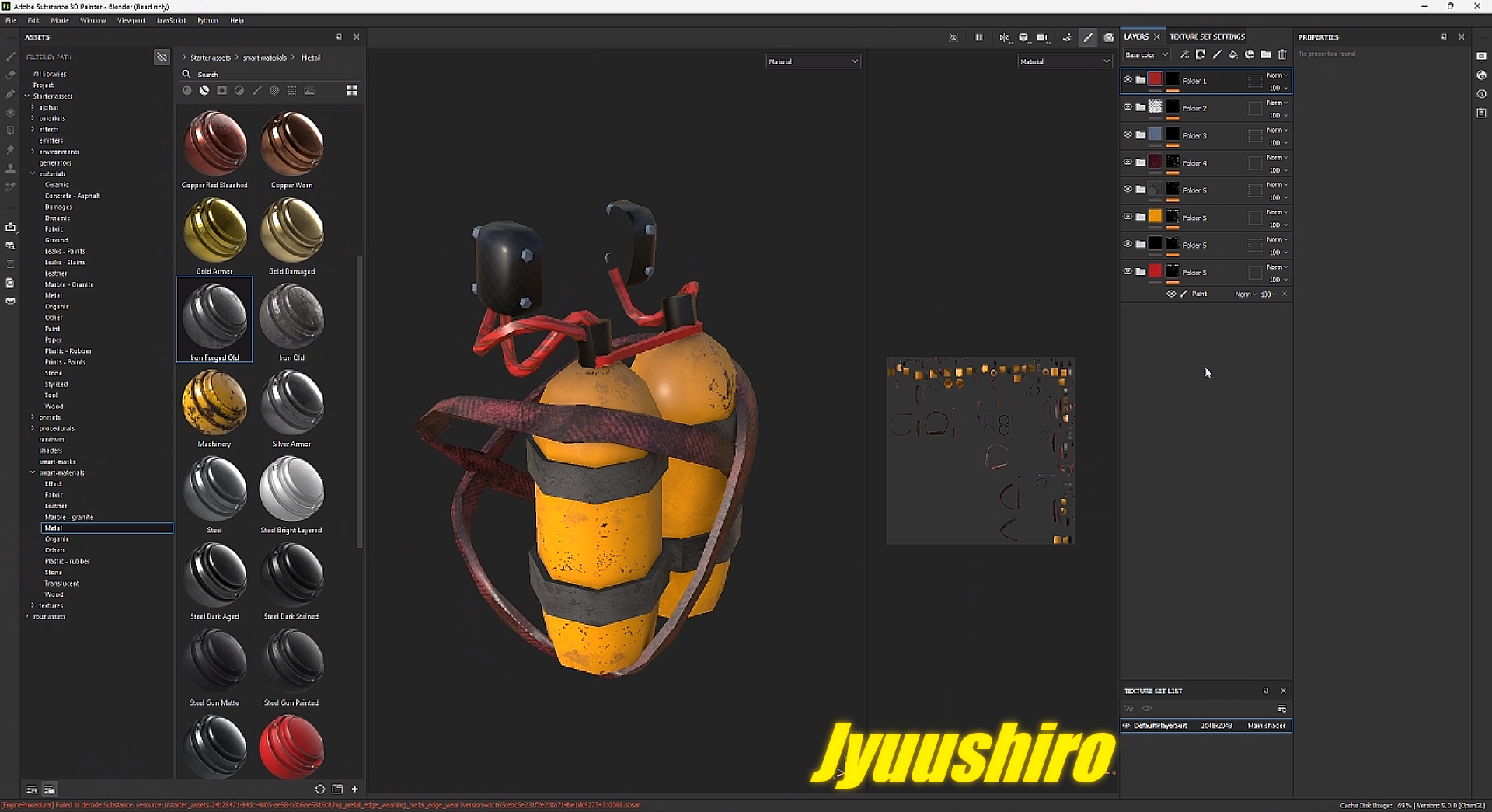Add a paint layer in Layers panel
Image resolution: width=1492 pixels, height=812 pixels.
tap(1217, 54)
